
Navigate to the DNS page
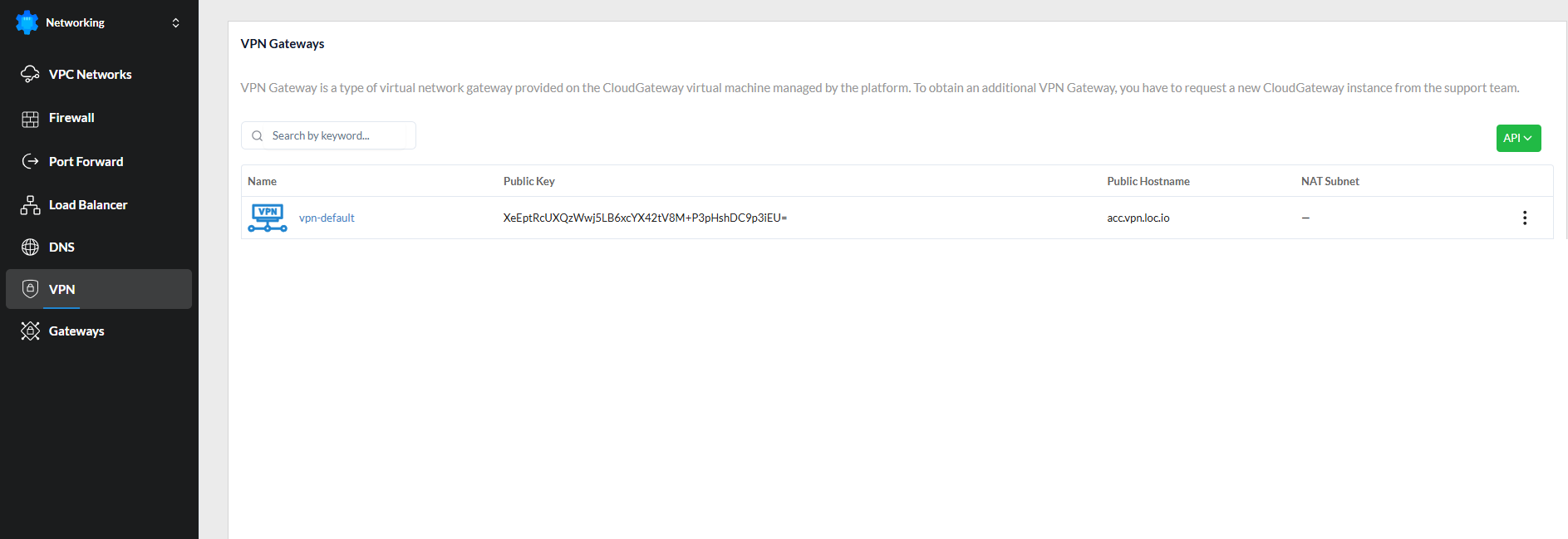click(x=61, y=247)
